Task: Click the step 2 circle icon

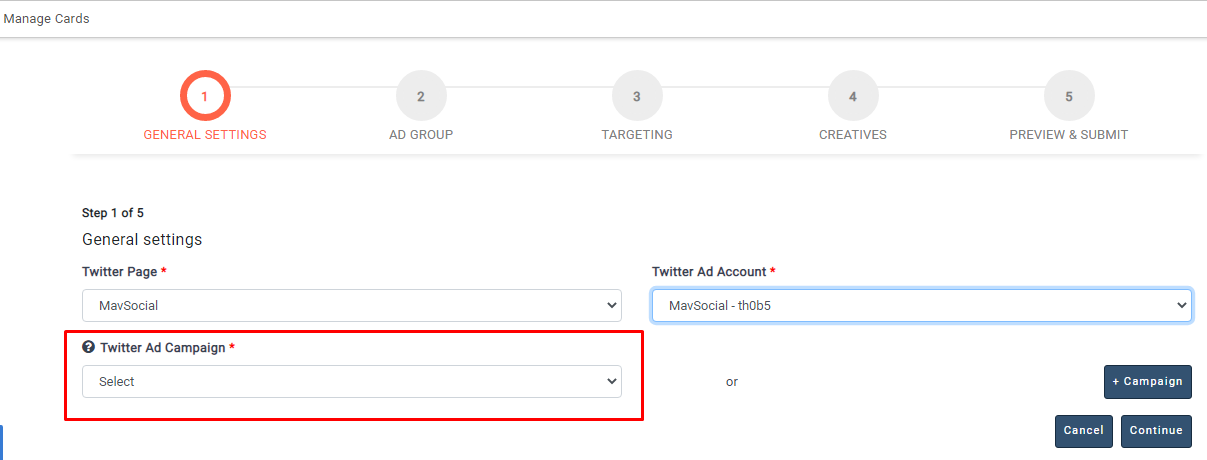Action: pos(421,97)
